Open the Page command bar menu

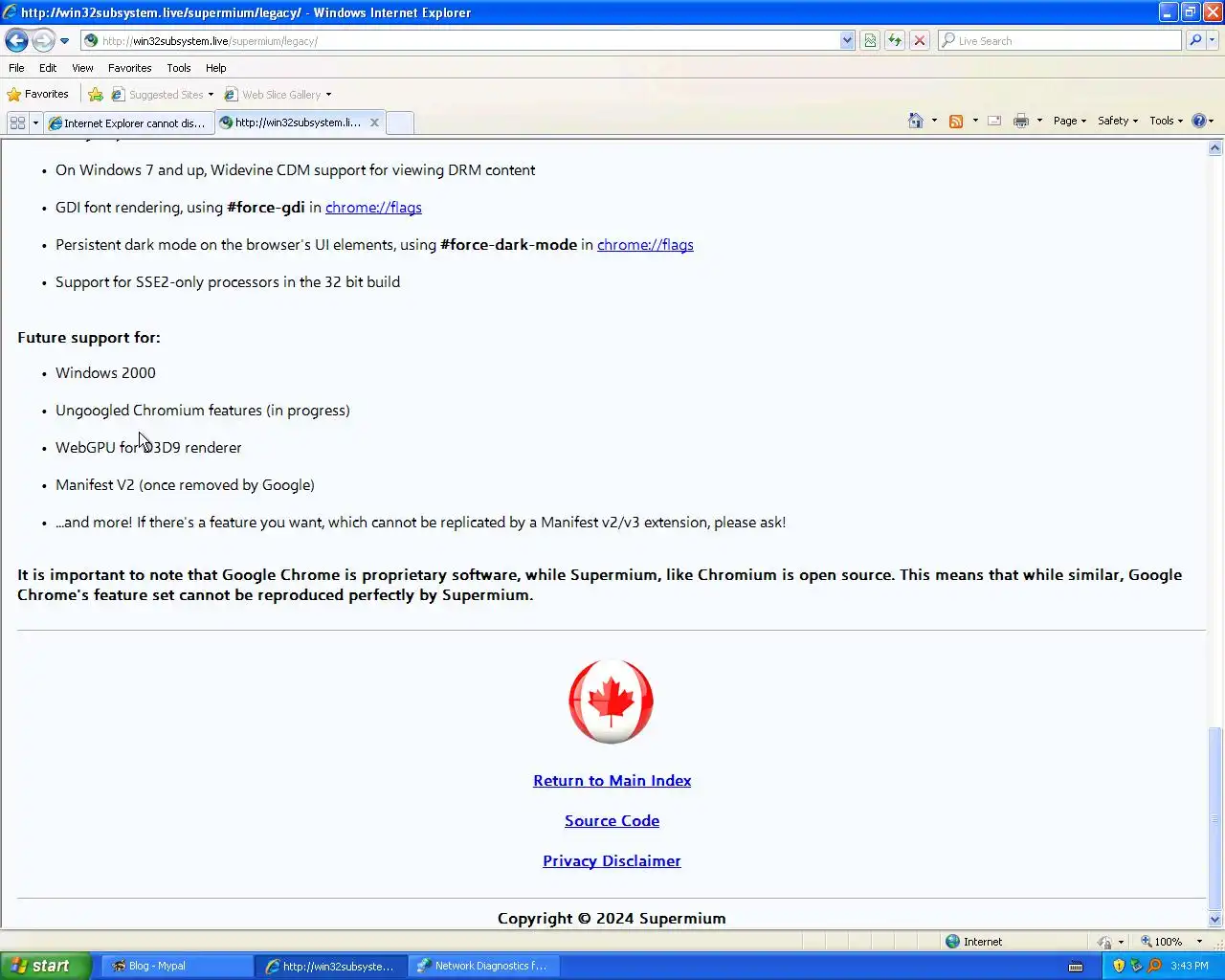point(1070,121)
